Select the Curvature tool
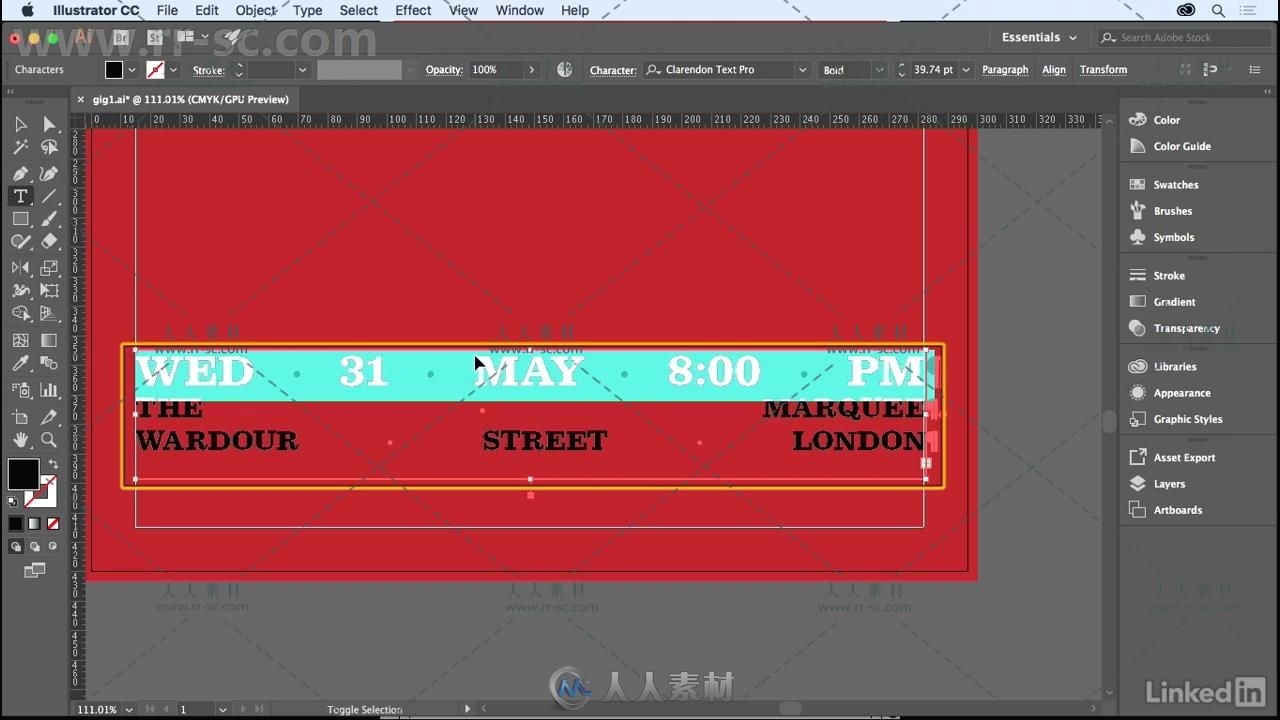 click(49, 172)
